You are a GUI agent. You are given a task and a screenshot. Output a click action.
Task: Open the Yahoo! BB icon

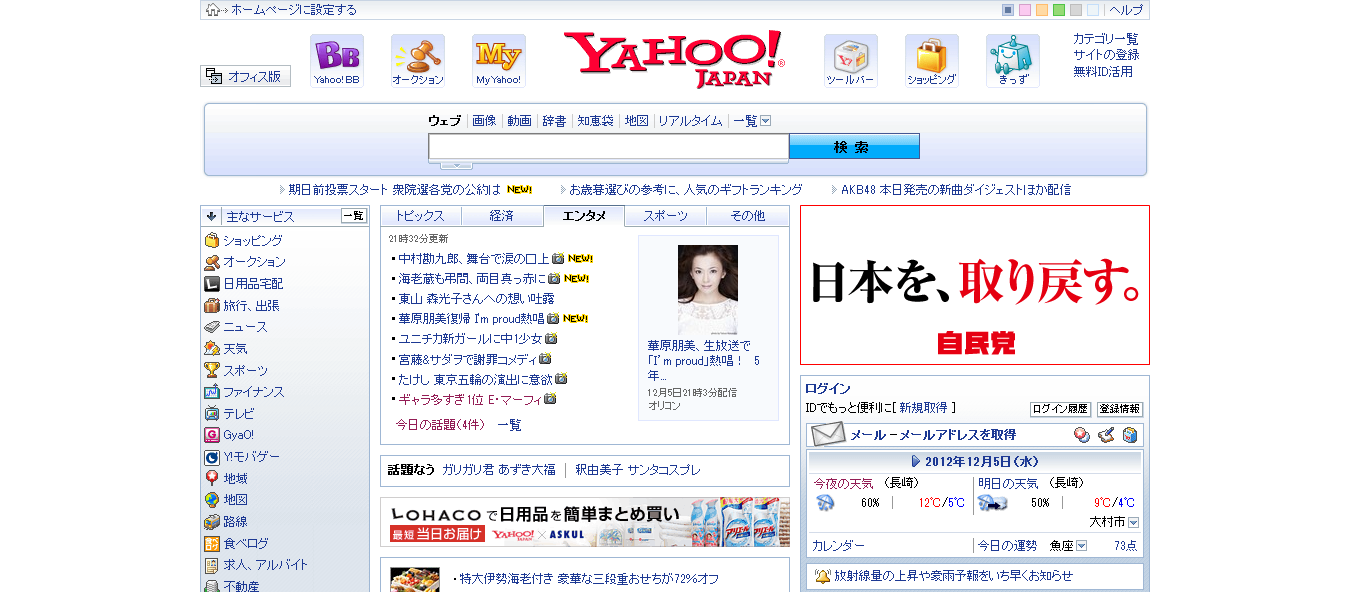point(337,61)
